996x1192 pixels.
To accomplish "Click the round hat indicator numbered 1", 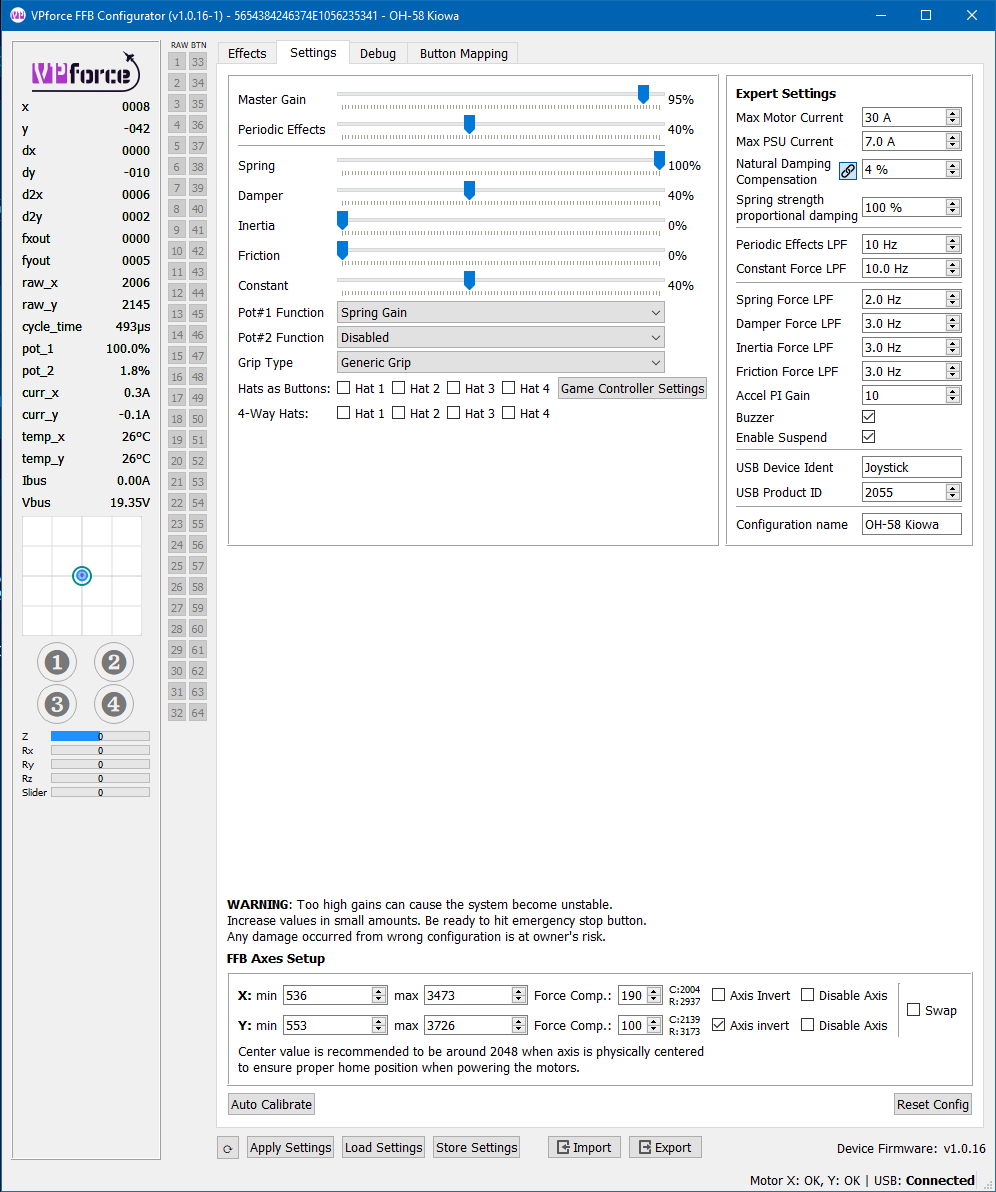I will coord(57,662).
